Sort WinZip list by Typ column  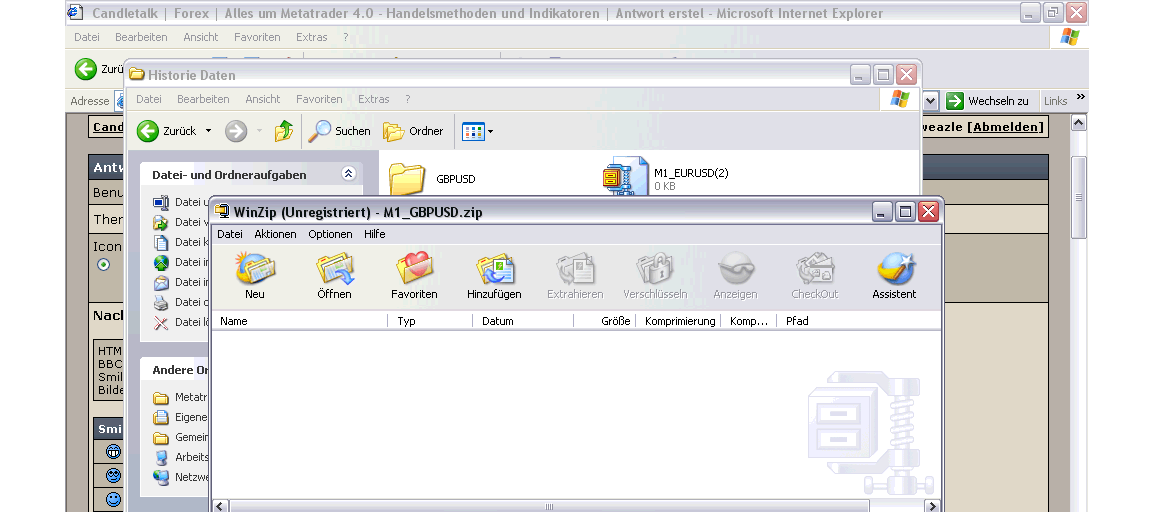click(430, 321)
